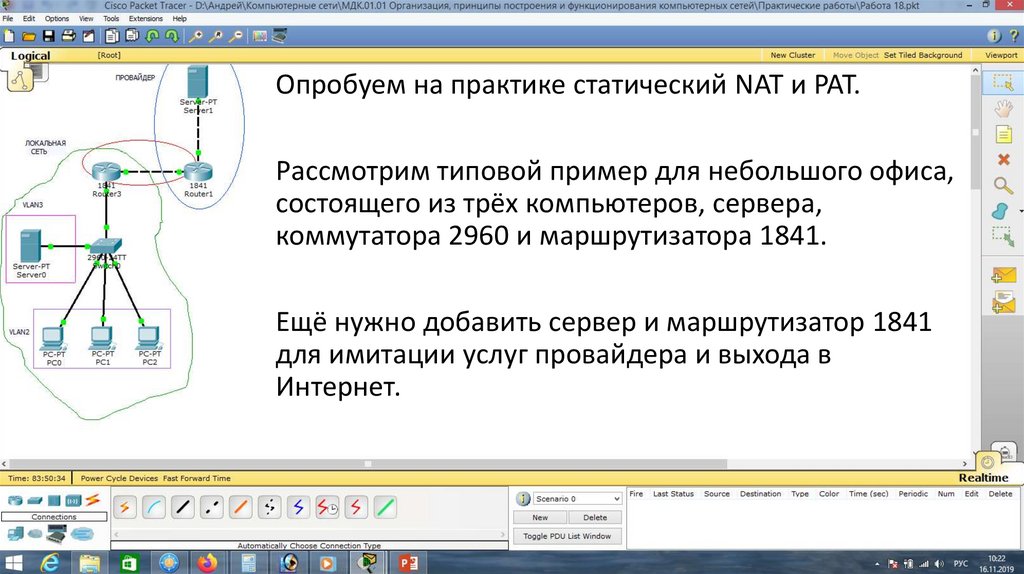Open the Options menu

(57, 18)
